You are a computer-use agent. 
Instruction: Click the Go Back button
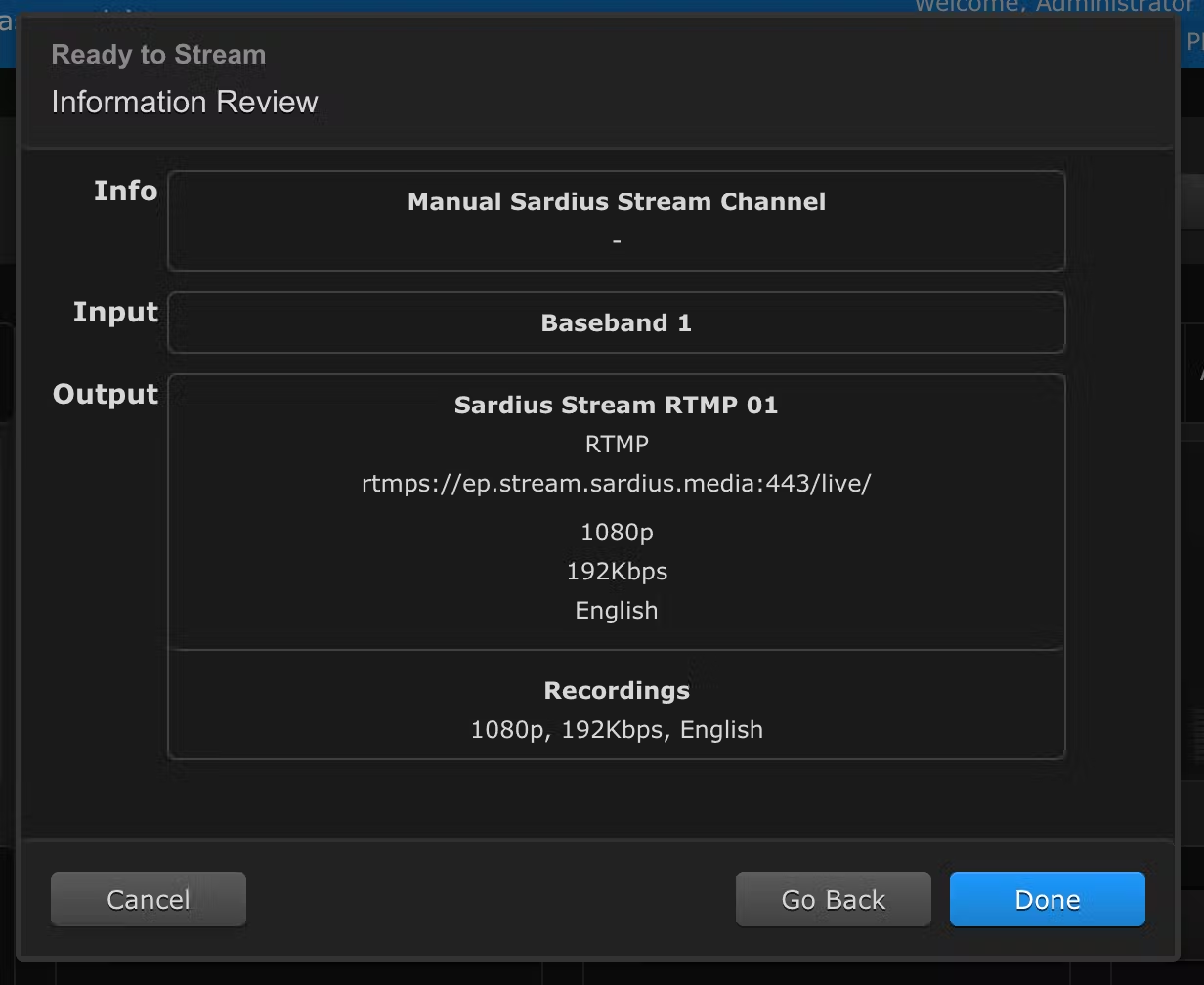click(833, 899)
